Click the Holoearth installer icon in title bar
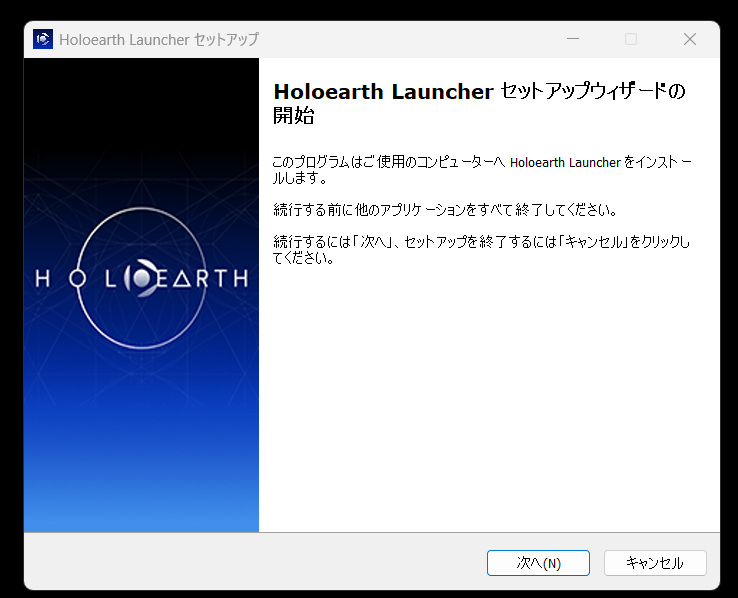738x598 pixels. pyautogui.click(x=43, y=39)
